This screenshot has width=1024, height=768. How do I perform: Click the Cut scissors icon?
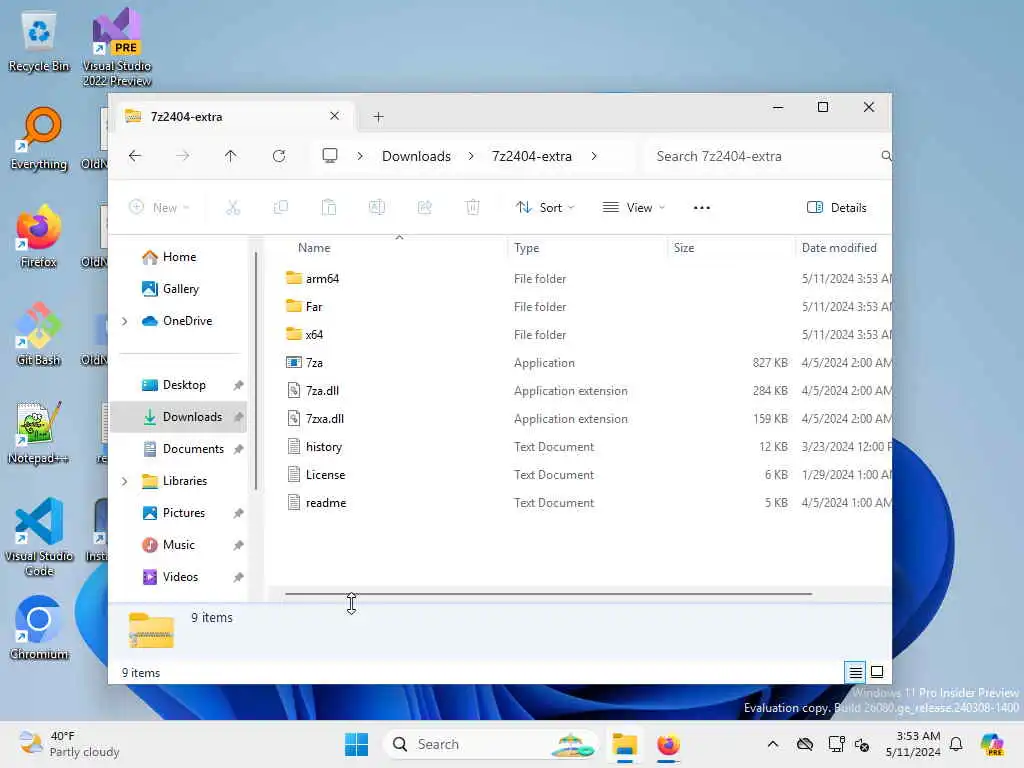[x=233, y=208]
